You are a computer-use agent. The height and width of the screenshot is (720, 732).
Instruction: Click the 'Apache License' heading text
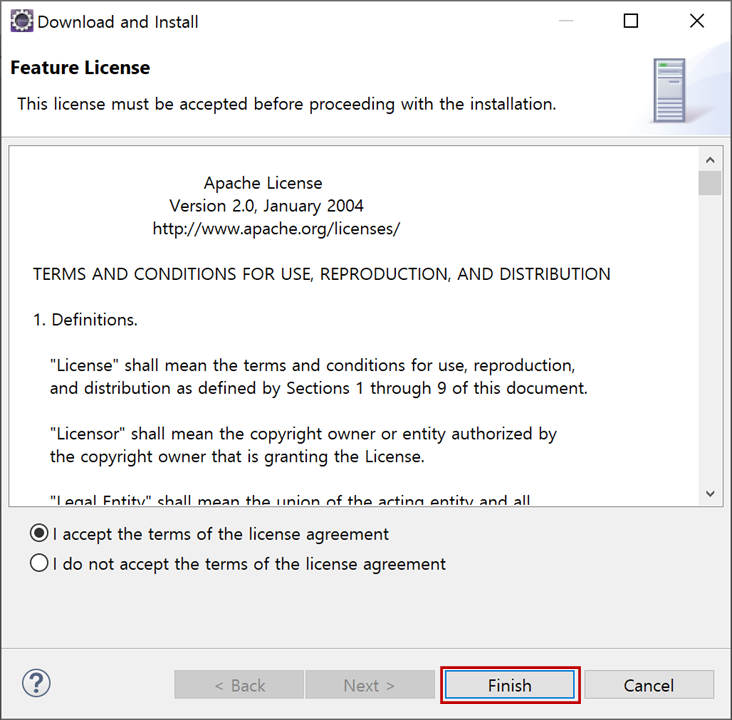tap(263, 183)
